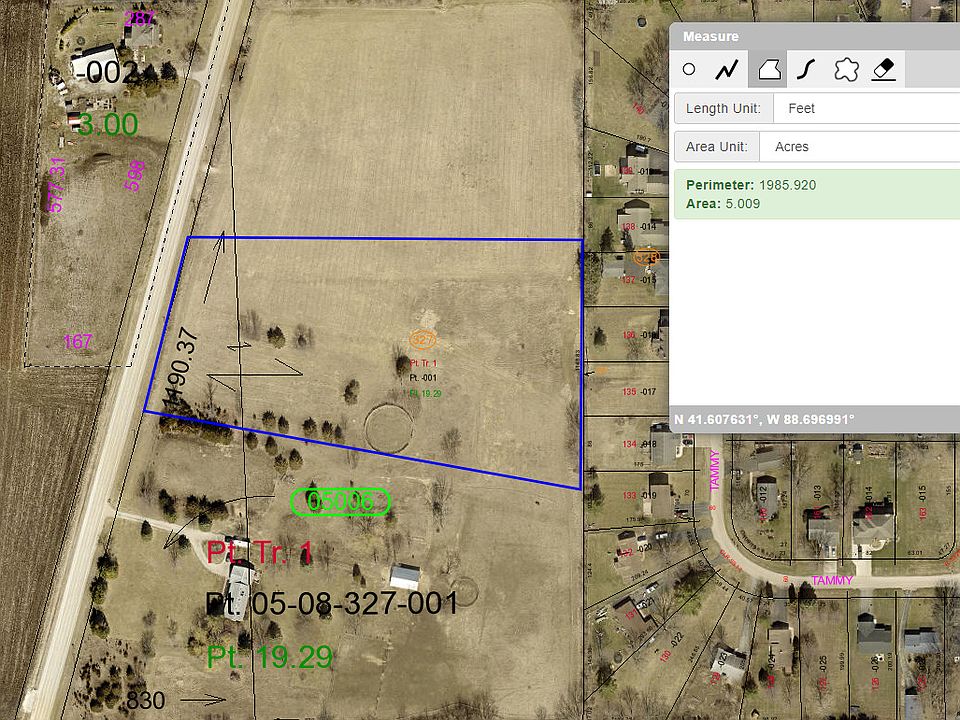The image size is (960, 720).
Task: Click the eraser to clear measurements
Action: 884,69
